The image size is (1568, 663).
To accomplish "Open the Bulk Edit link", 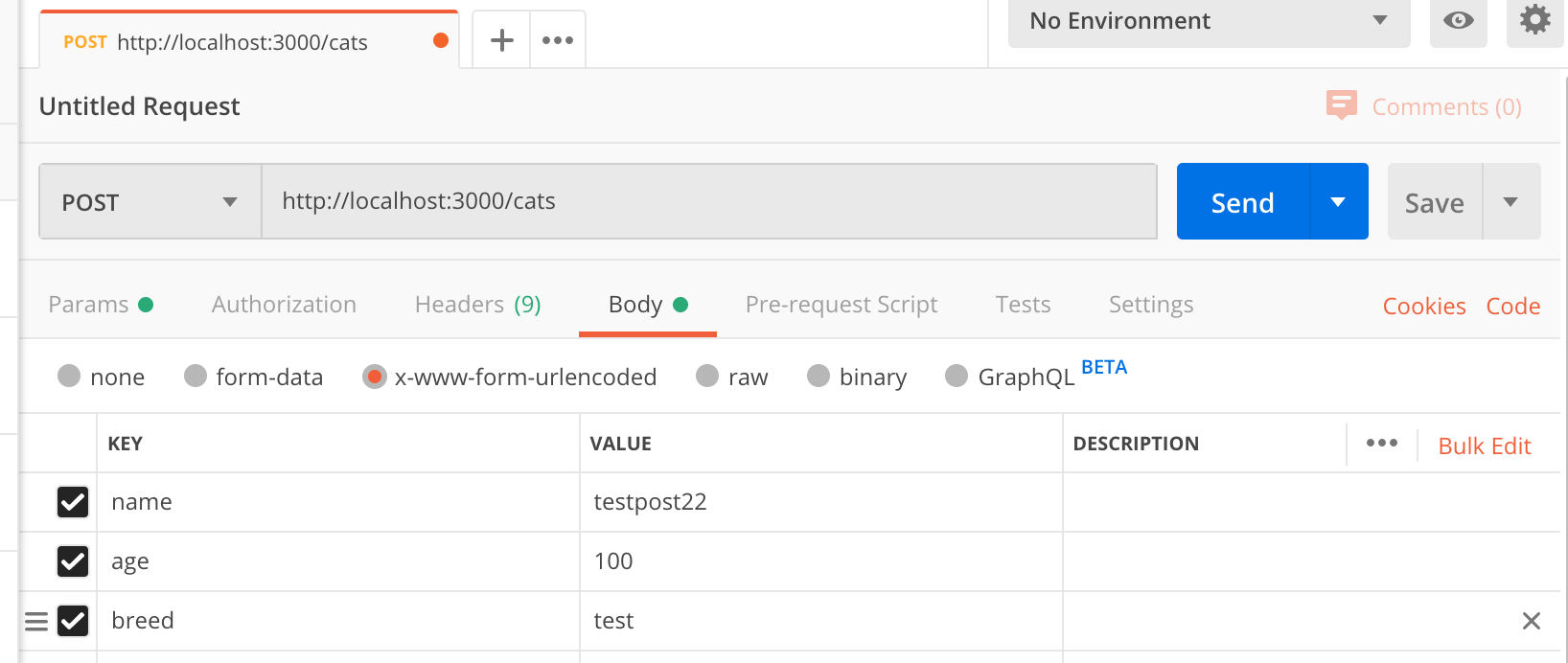I will (1484, 446).
